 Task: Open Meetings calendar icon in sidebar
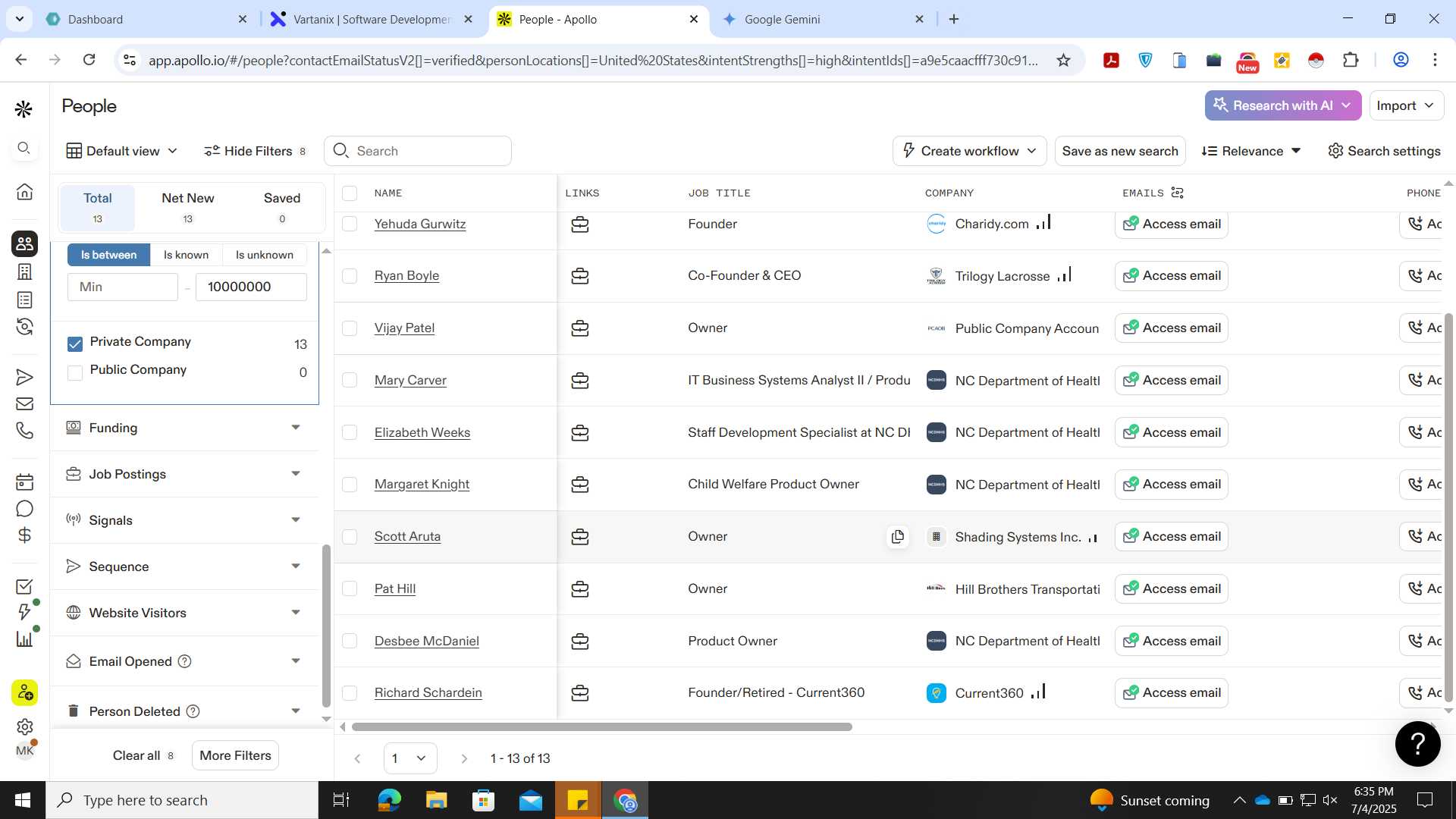coord(24,482)
